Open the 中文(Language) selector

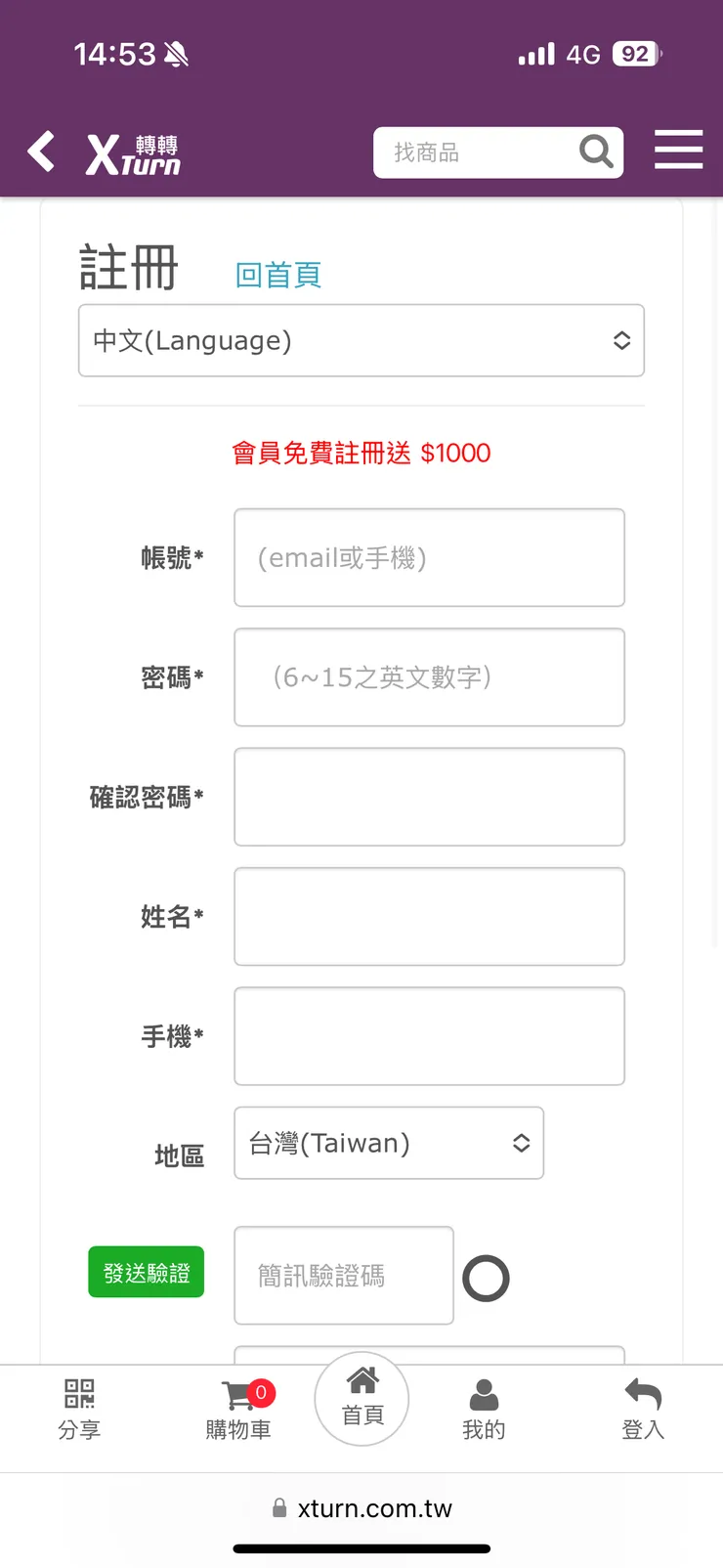point(361,340)
